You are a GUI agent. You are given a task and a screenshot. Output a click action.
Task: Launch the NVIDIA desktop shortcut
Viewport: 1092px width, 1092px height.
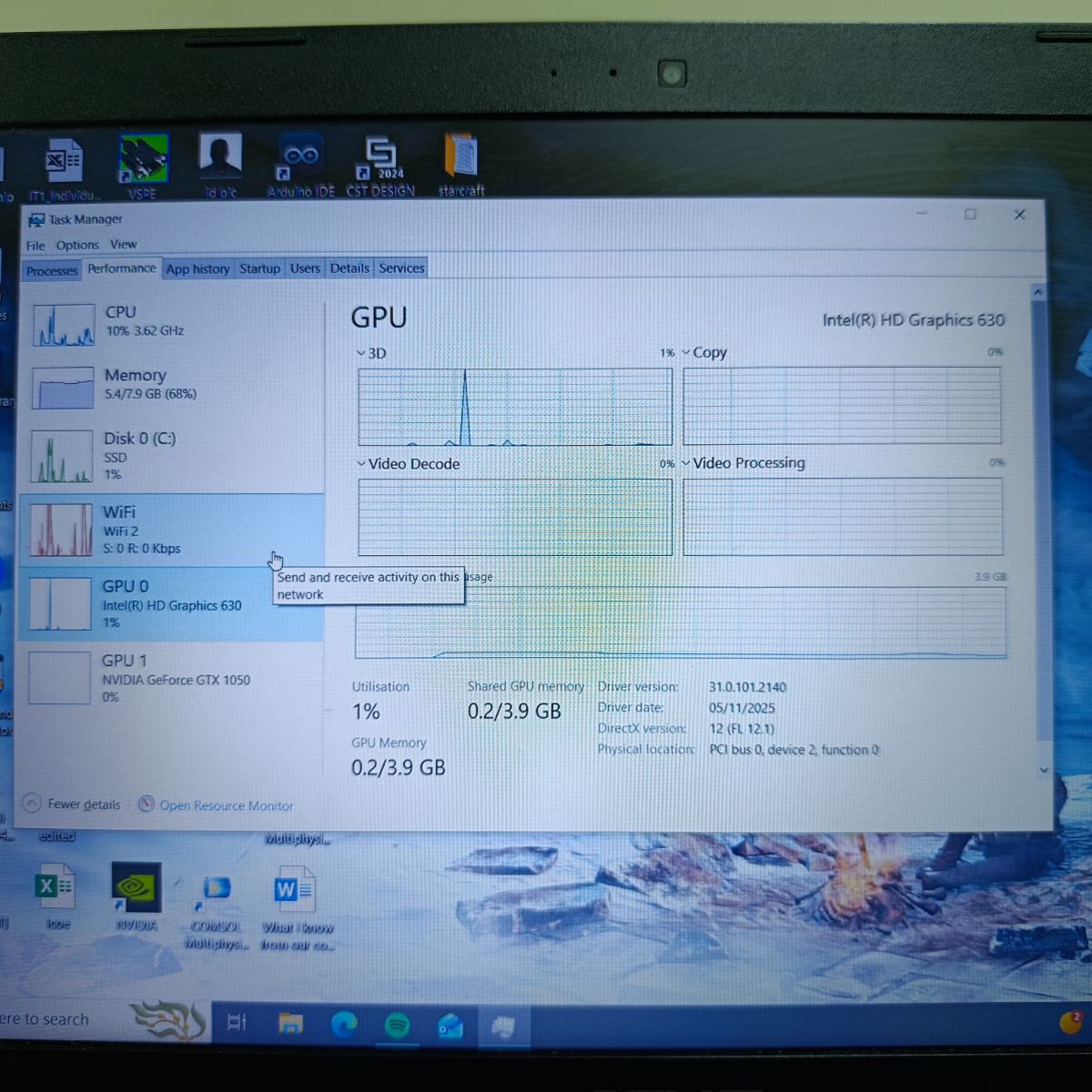(136, 896)
